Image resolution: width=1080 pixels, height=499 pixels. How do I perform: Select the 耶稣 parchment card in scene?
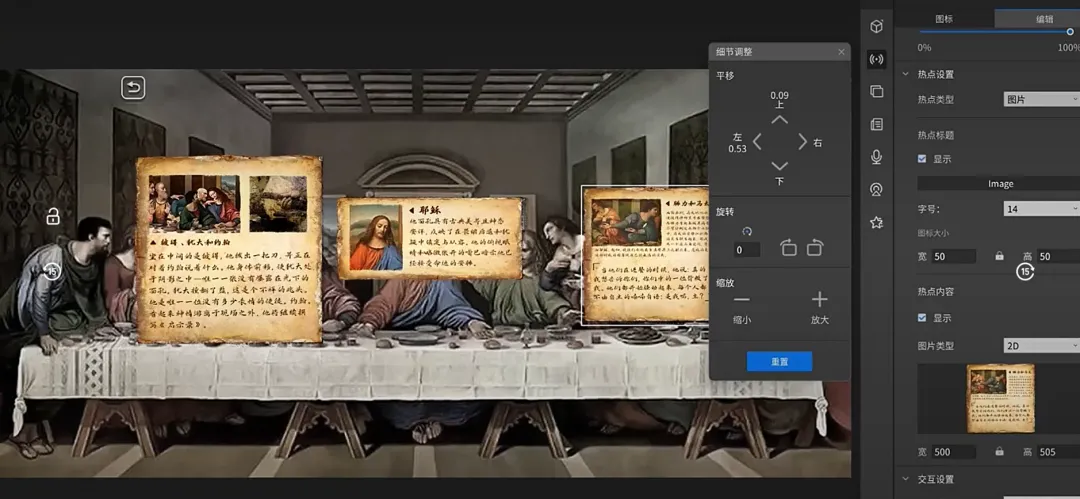coord(430,238)
